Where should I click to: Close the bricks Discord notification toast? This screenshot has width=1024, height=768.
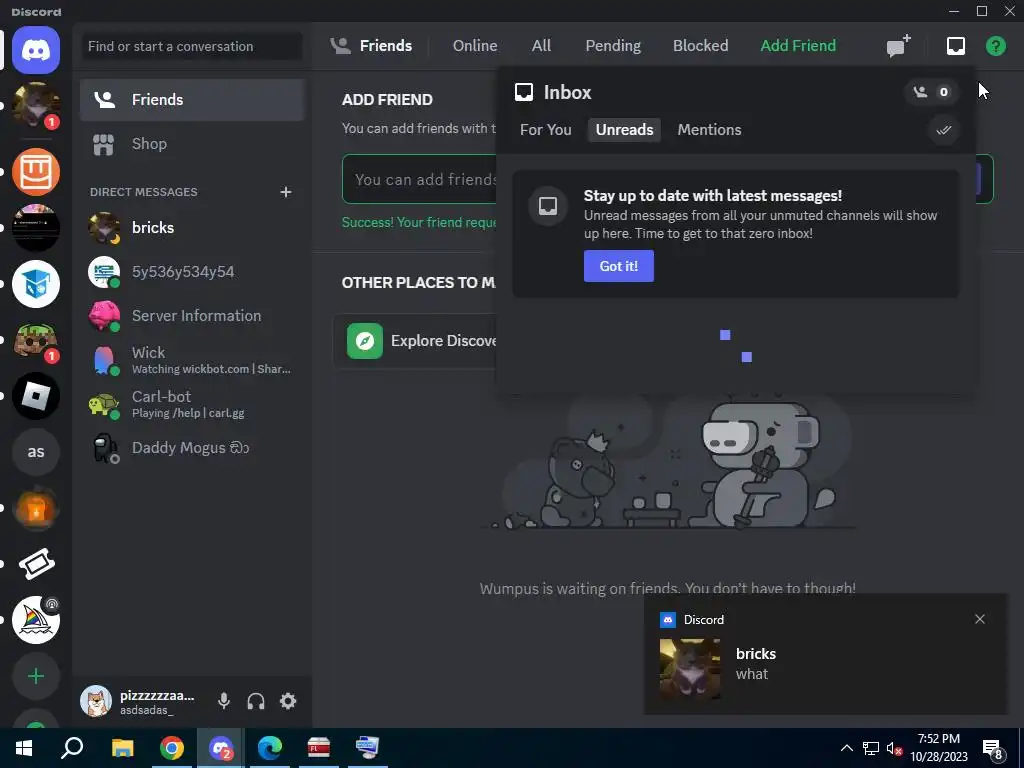point(980,619)
